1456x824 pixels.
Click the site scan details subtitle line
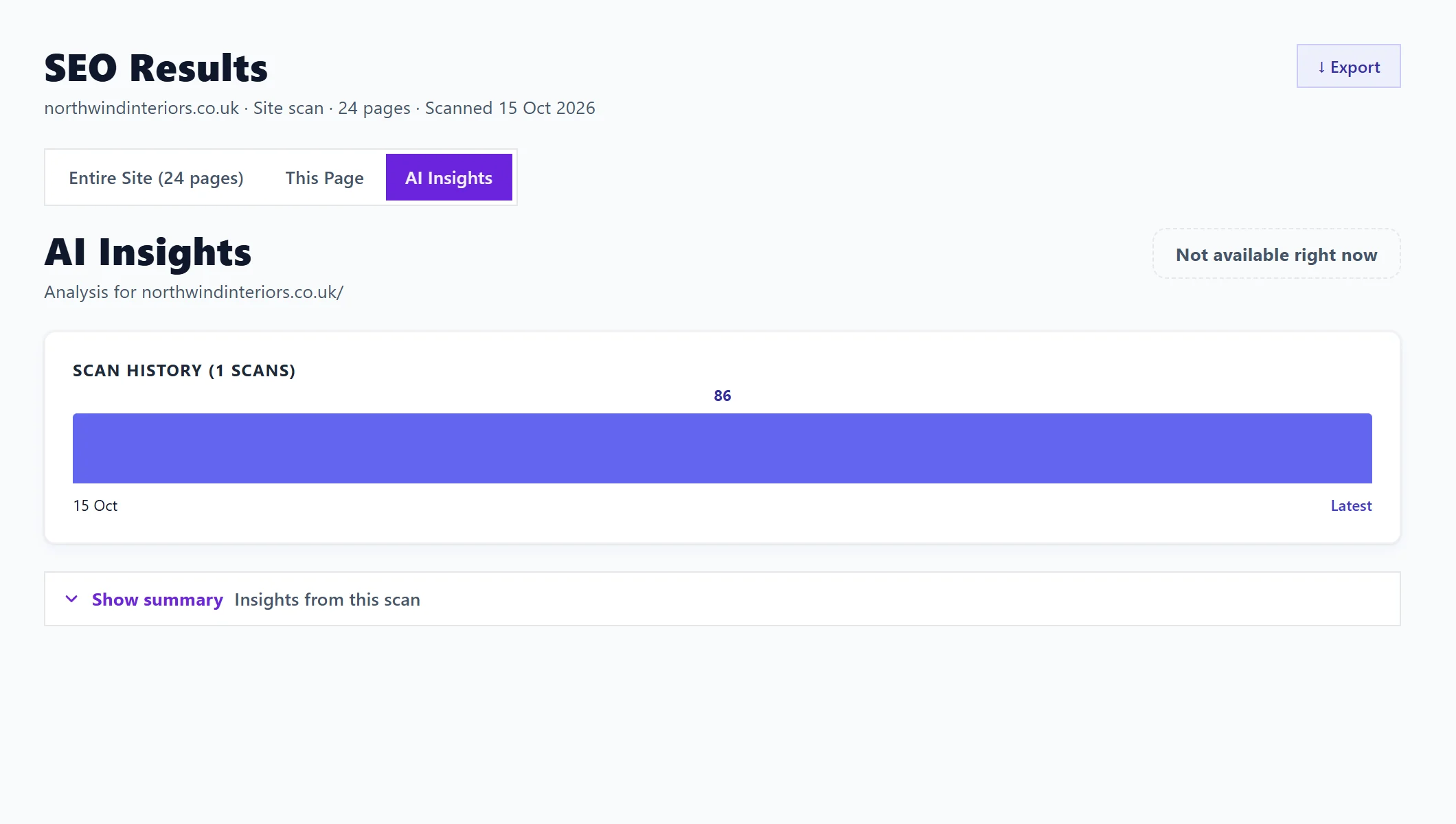(319, 108)
